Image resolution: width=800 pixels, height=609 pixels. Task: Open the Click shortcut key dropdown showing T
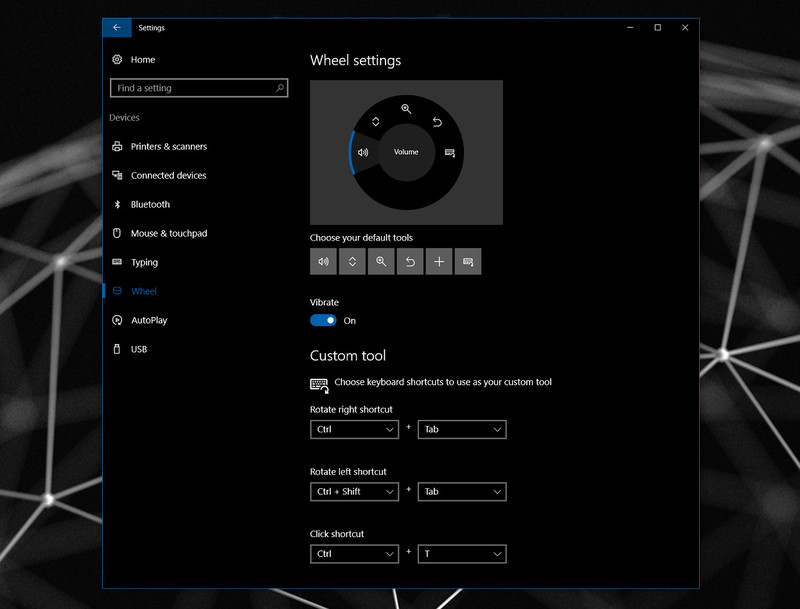[x=462, y=553]
